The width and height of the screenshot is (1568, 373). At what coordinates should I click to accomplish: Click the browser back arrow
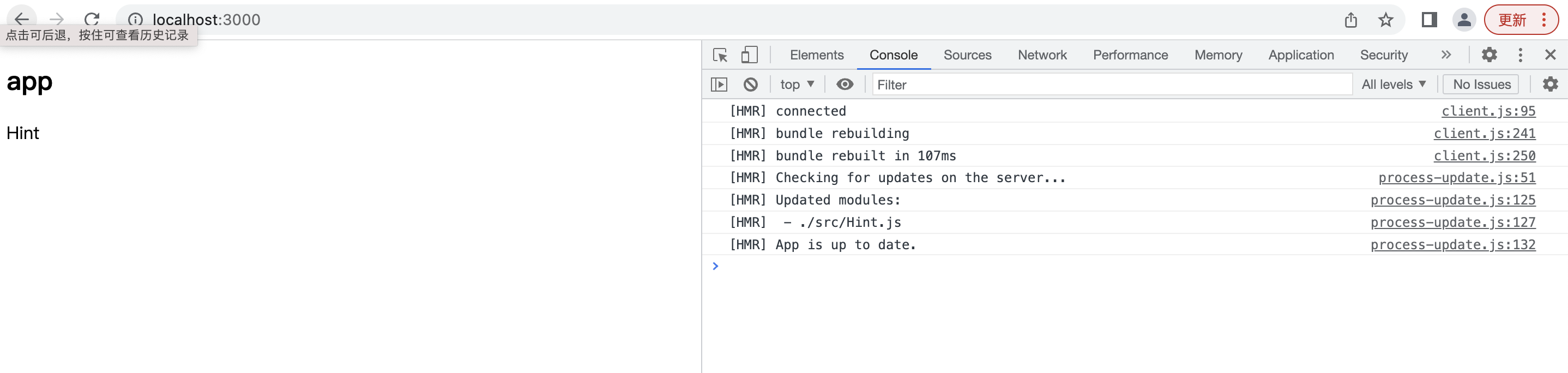tap(22, 19)
